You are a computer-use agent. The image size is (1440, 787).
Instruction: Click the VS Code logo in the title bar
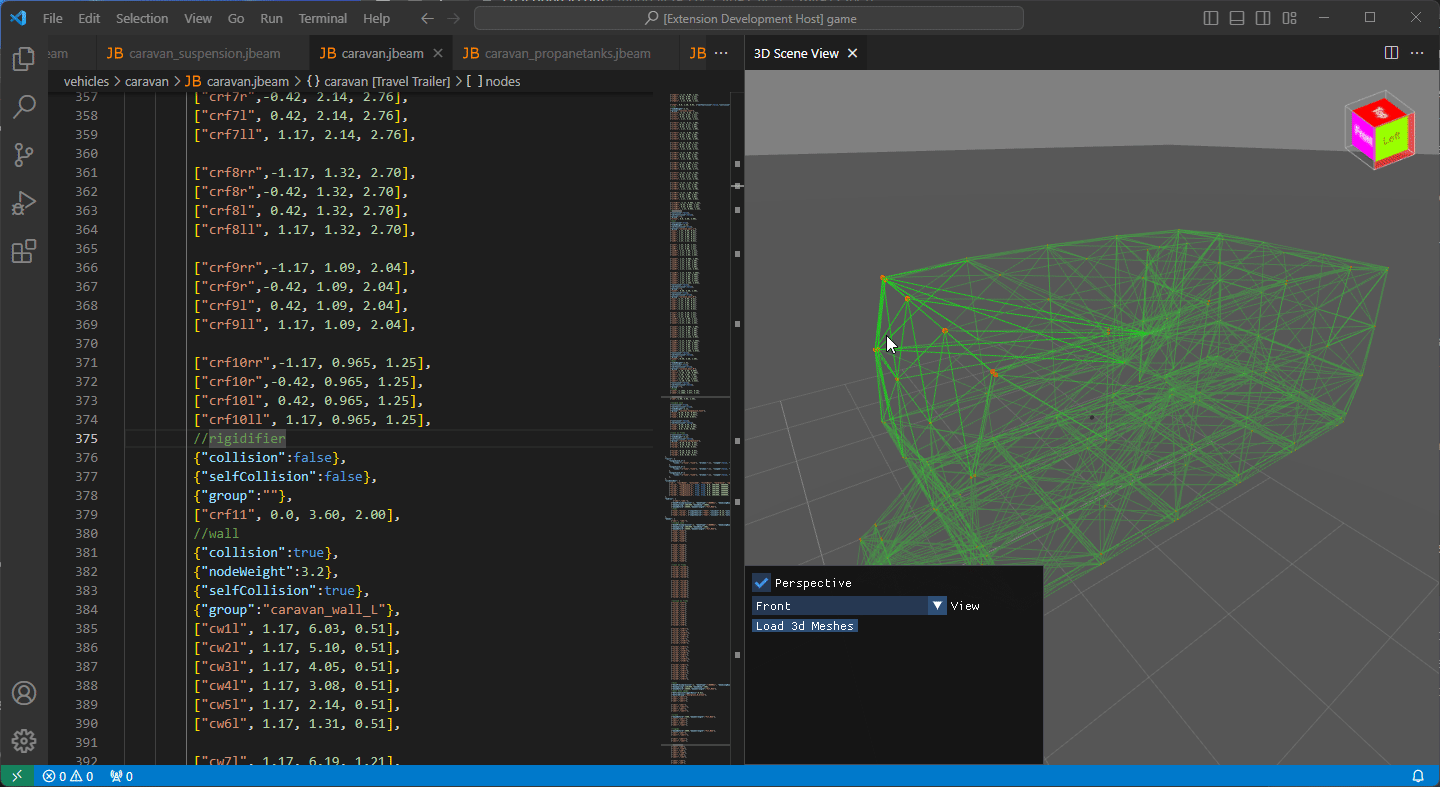pos(17,18)
